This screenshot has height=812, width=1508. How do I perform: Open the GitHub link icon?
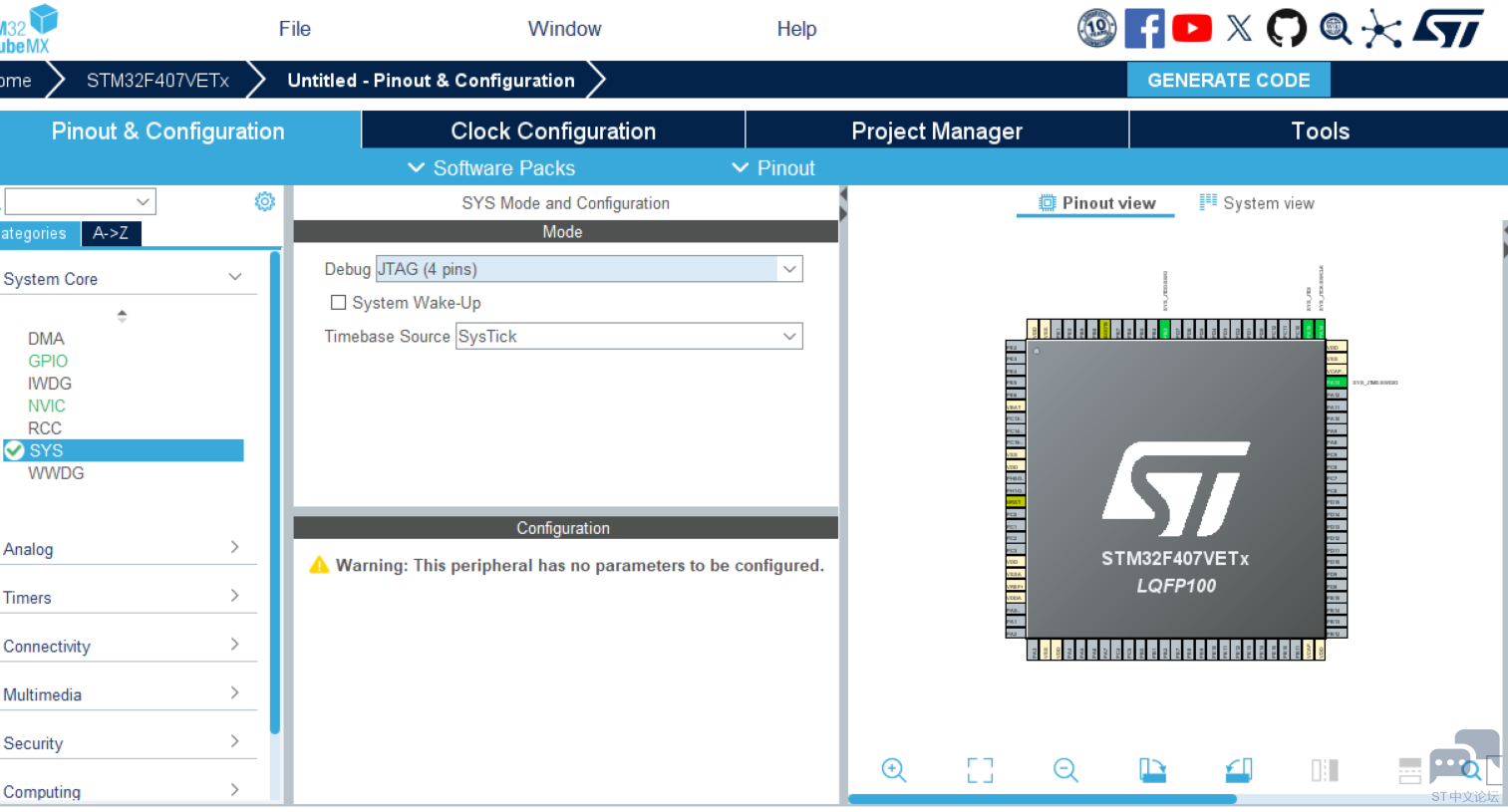(x=1286, y=28)
